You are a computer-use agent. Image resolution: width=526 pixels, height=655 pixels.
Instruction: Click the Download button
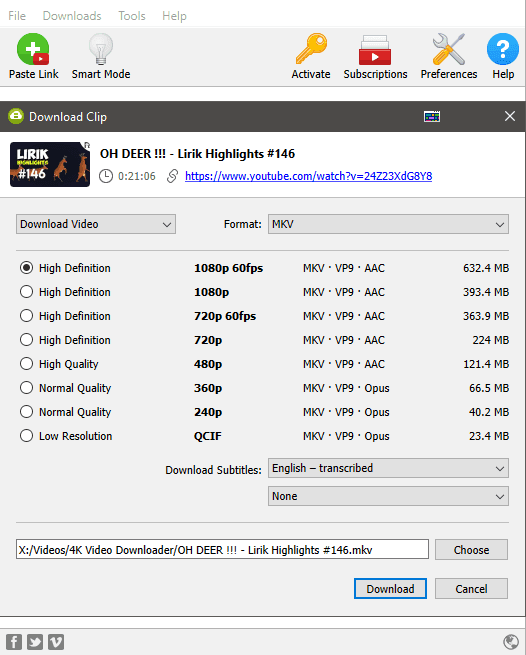pyautogui.click(x=390, y=589)
